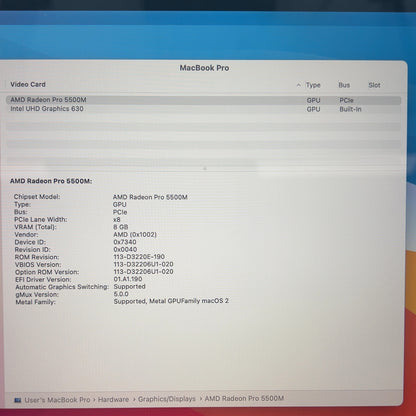This screenshot has height=416, width=416.
Task: Click the VBIOS Version label
Action: coord(38,265)
